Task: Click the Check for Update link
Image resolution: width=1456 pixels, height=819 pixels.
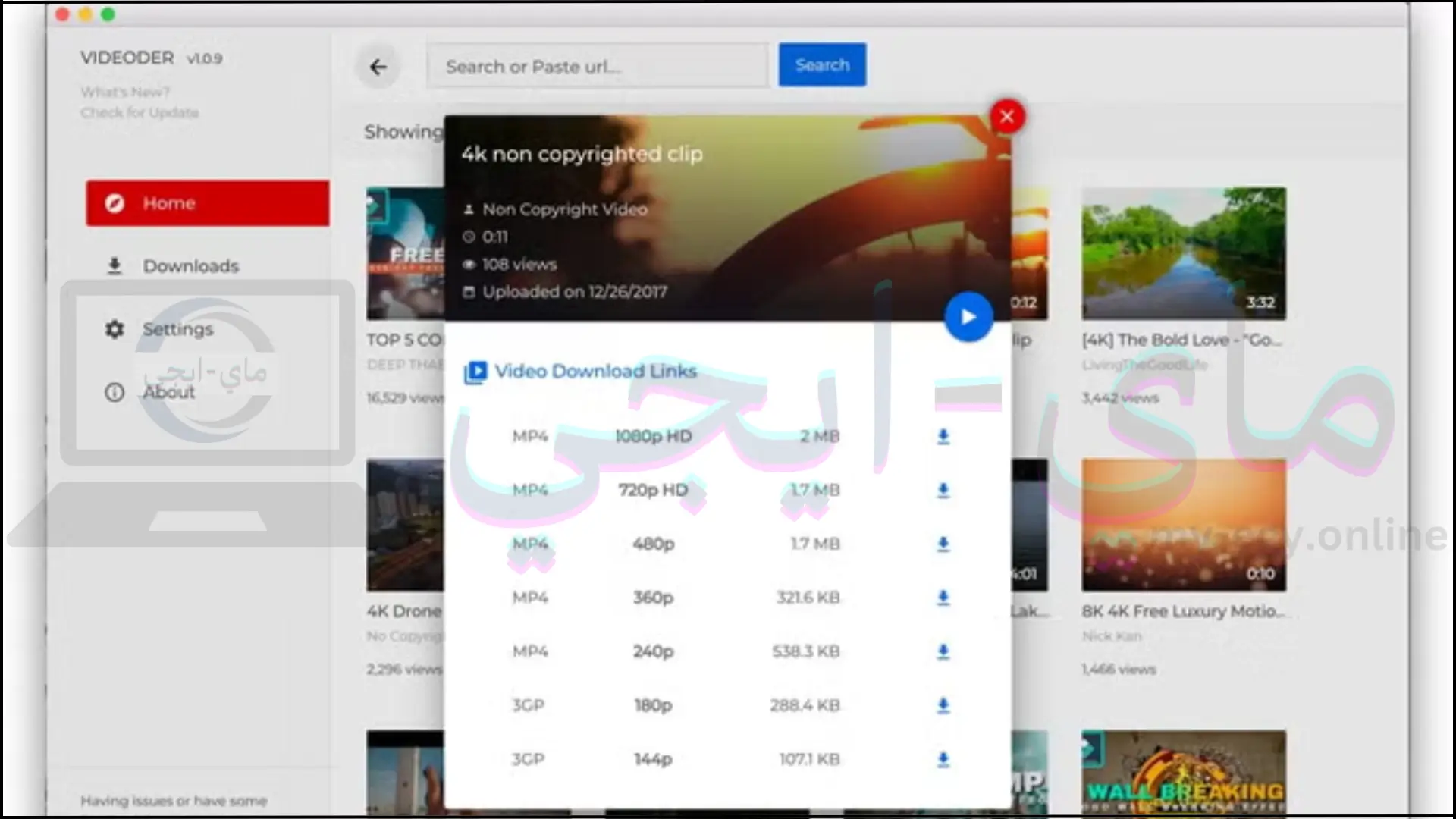Action: coord(140,112)
